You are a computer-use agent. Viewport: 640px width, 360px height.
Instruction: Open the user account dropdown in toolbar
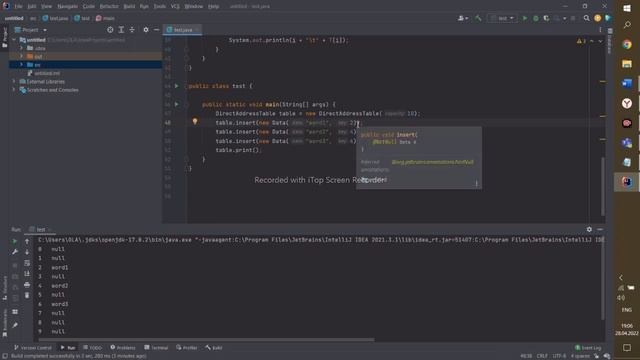[463, 18]
